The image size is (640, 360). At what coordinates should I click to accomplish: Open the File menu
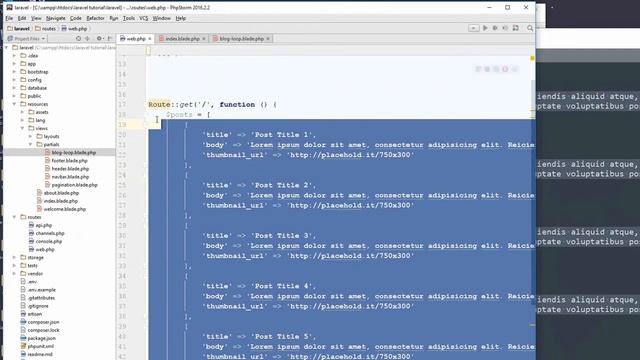click(x=9, y=18)
